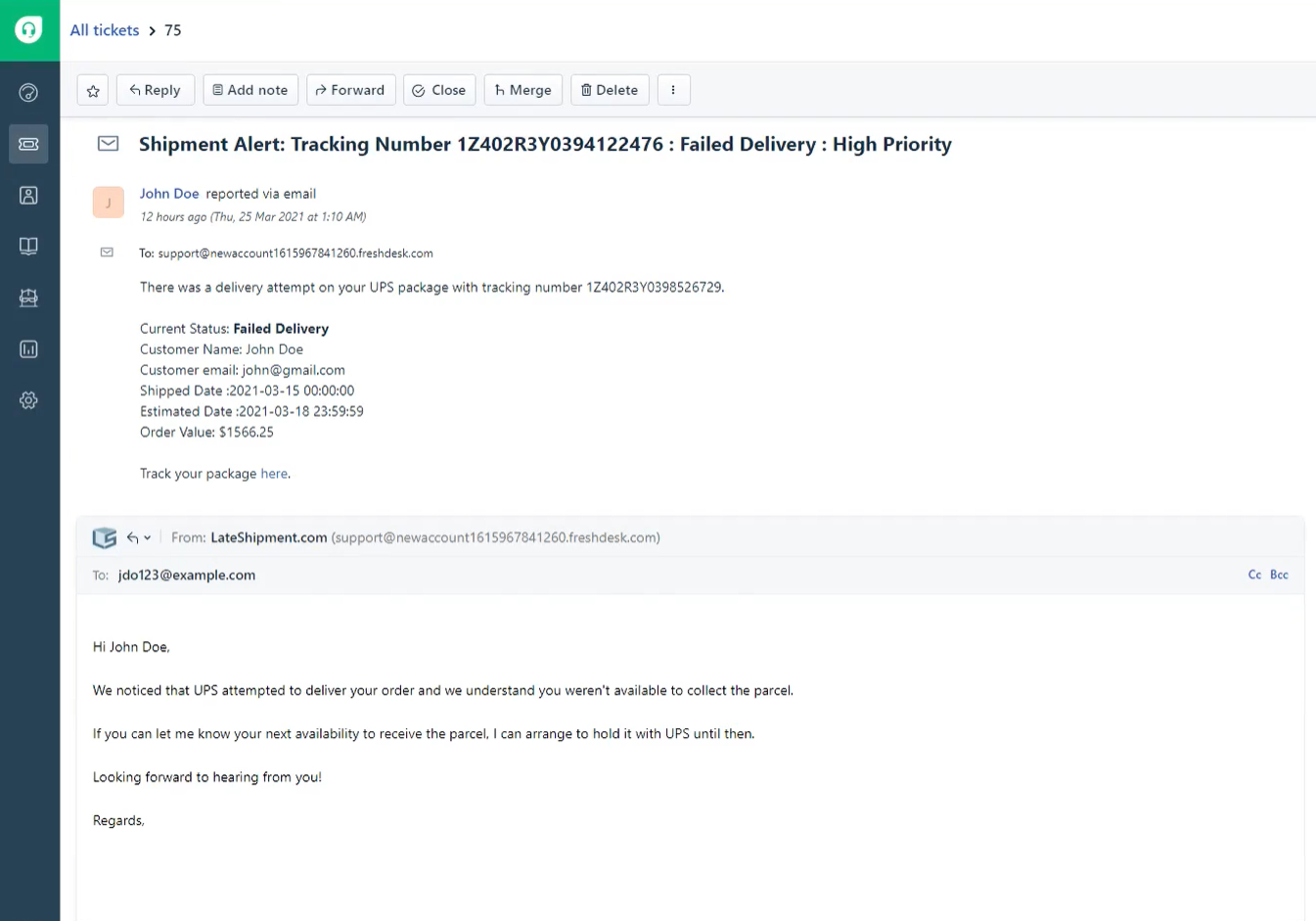Toggle the Bcc field in the reply
The image size is (1316, 921).
(1279, 575)
